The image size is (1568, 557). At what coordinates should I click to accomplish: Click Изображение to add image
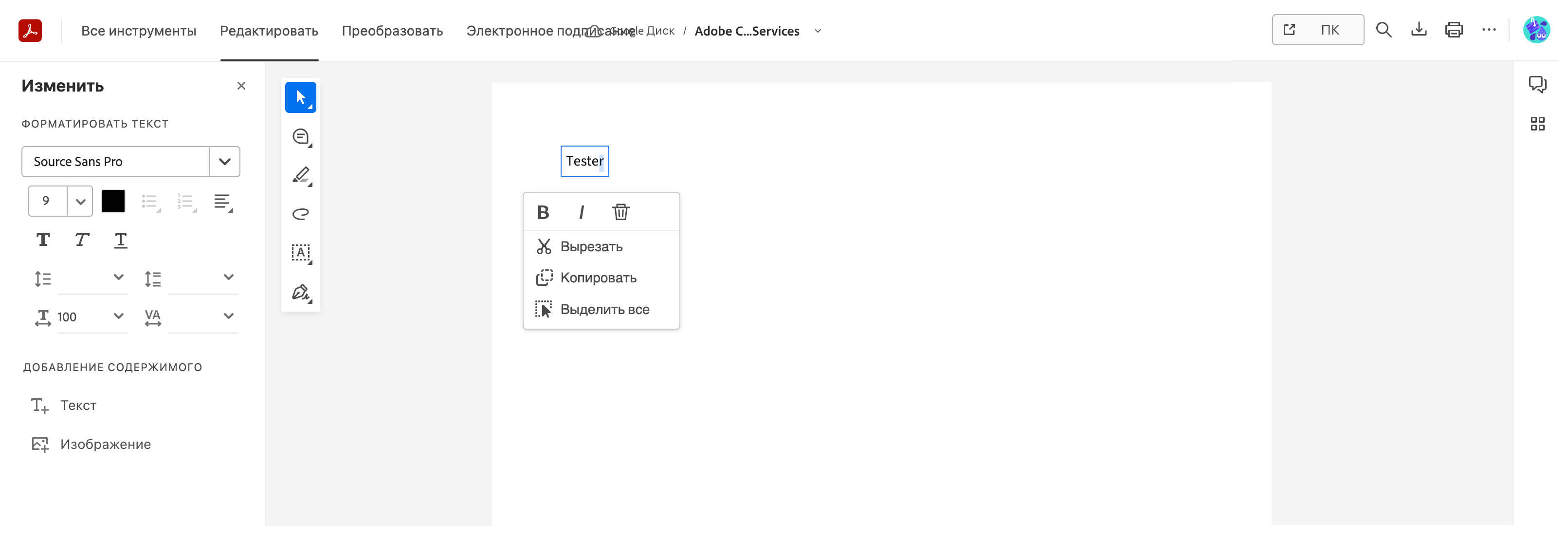point(105,445)
